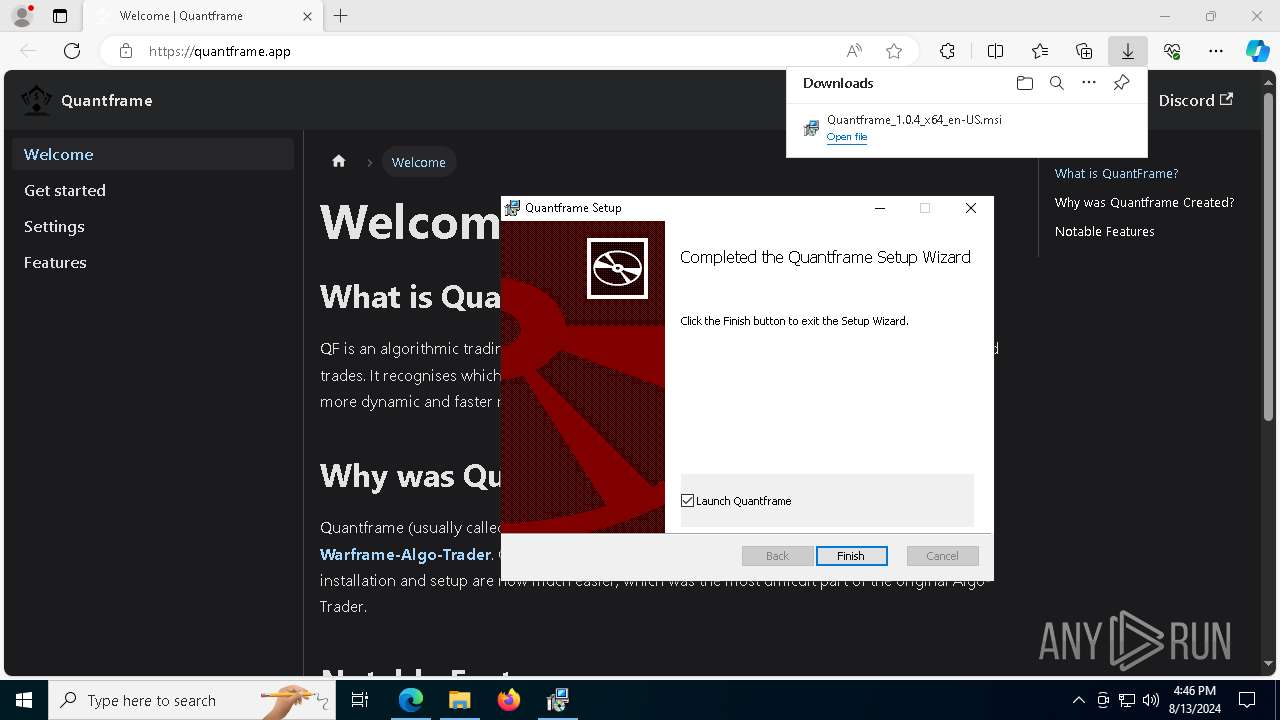Click the Cancel button in setup wizard

(942, 556)
